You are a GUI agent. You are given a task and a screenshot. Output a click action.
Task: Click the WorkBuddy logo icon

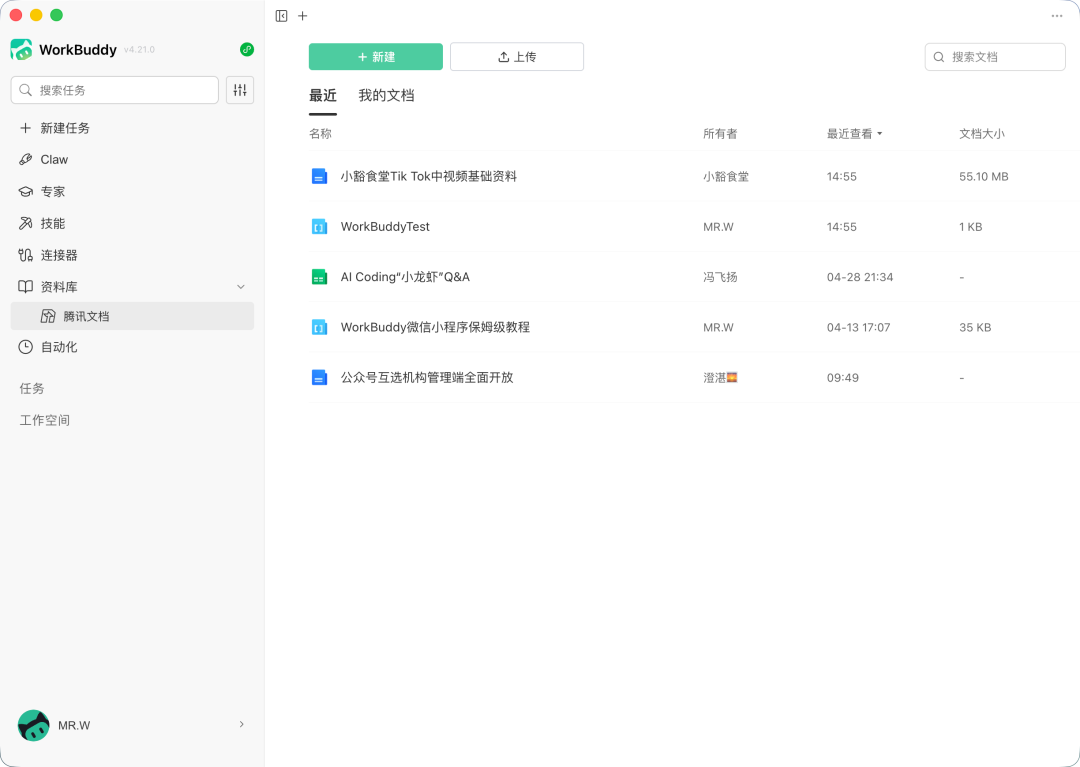(x=21, y=50)
